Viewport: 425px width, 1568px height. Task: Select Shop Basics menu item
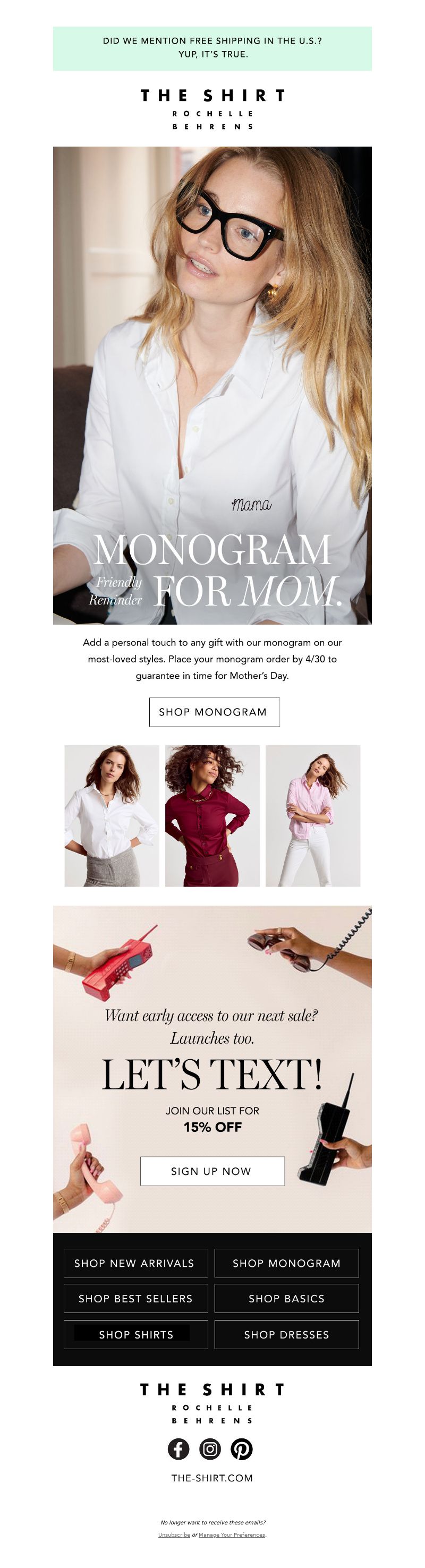pyautogui.click(x=287, y=1299)
